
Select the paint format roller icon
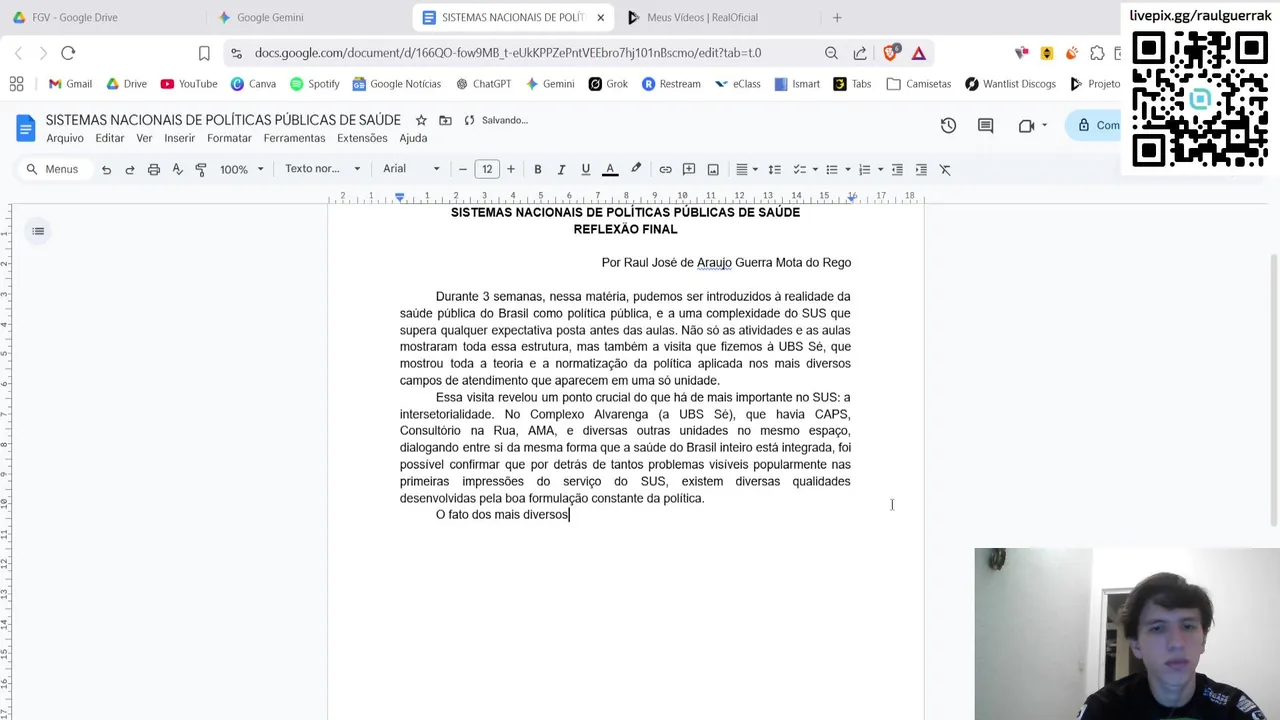tap(201, 170)
